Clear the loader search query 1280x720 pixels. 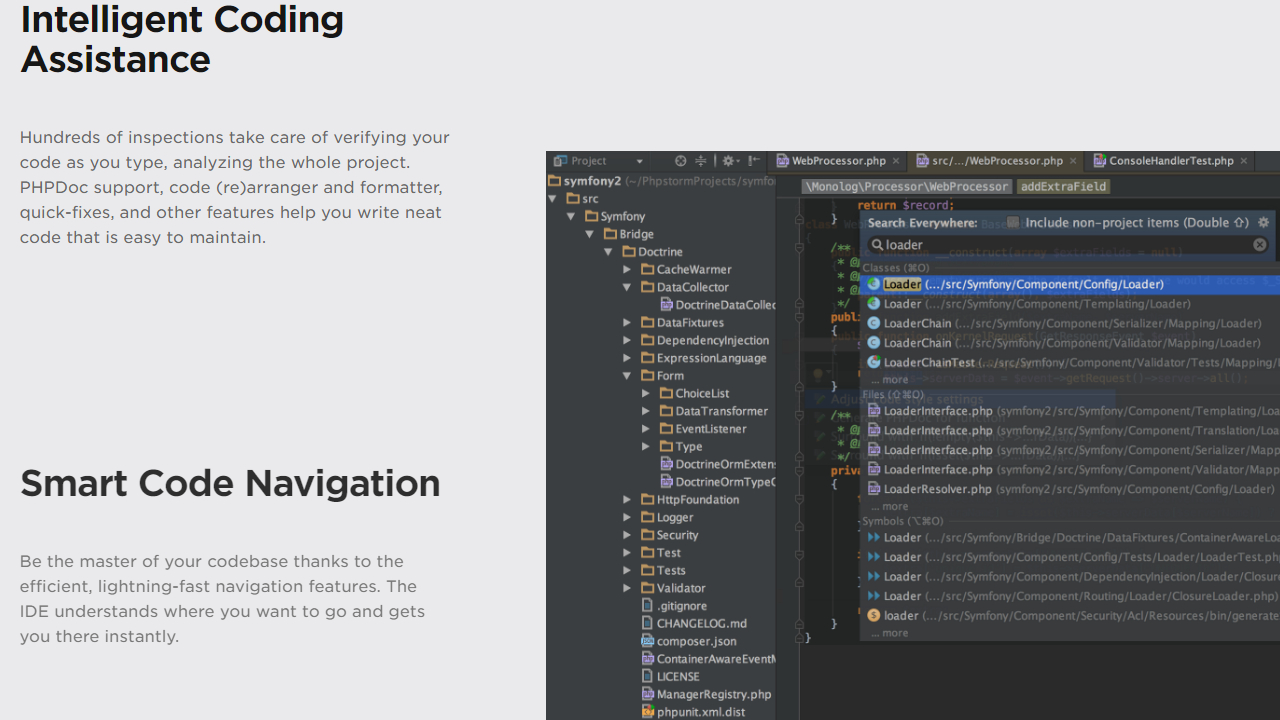(1259, 244)
